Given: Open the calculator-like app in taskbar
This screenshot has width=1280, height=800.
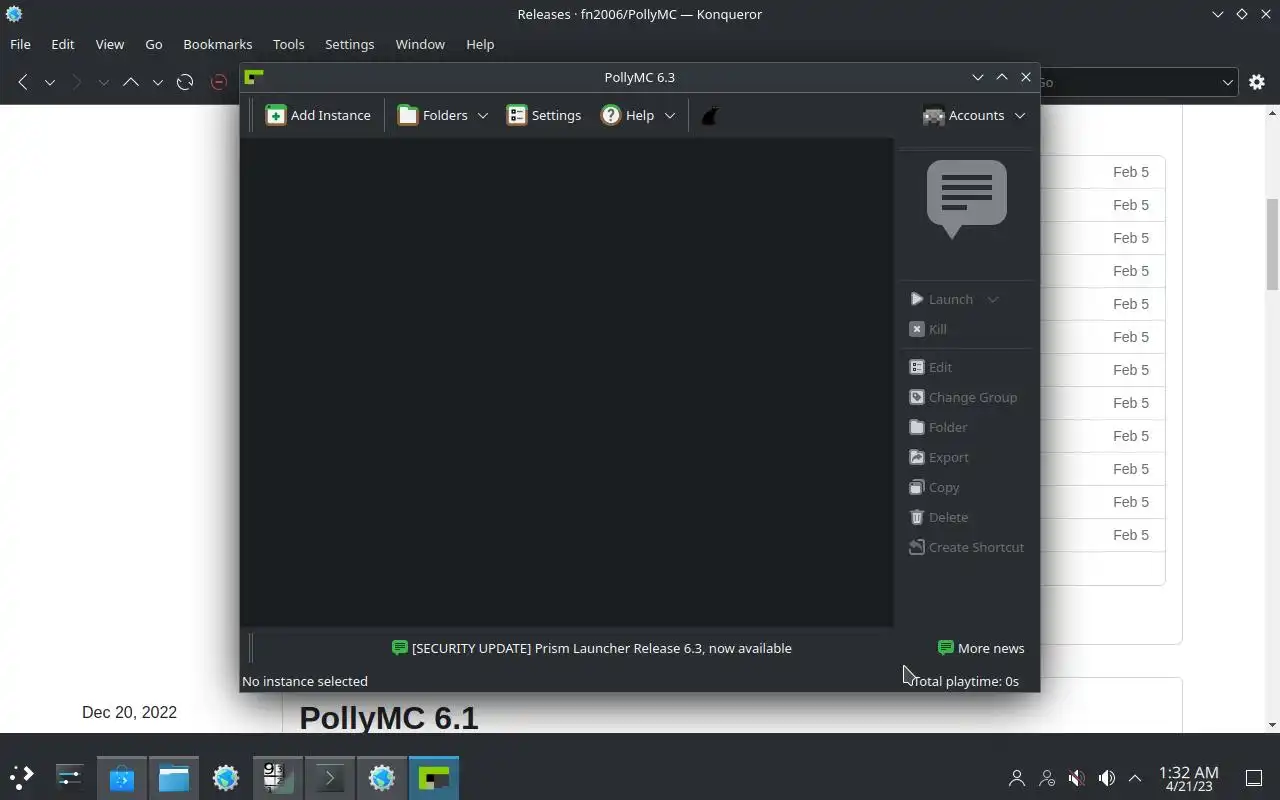Looking at the screenshot, I should pyautogui.click(x=278, y=777).
